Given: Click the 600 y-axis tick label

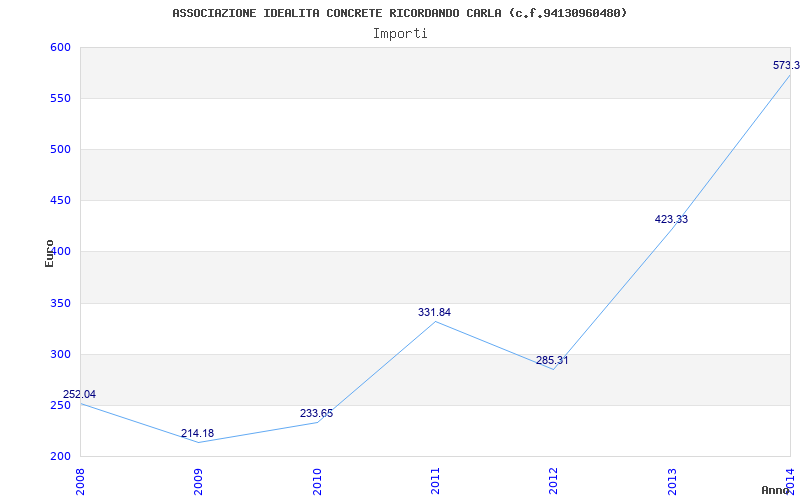Looking at the screenshot, I should (x=60, y=47).
